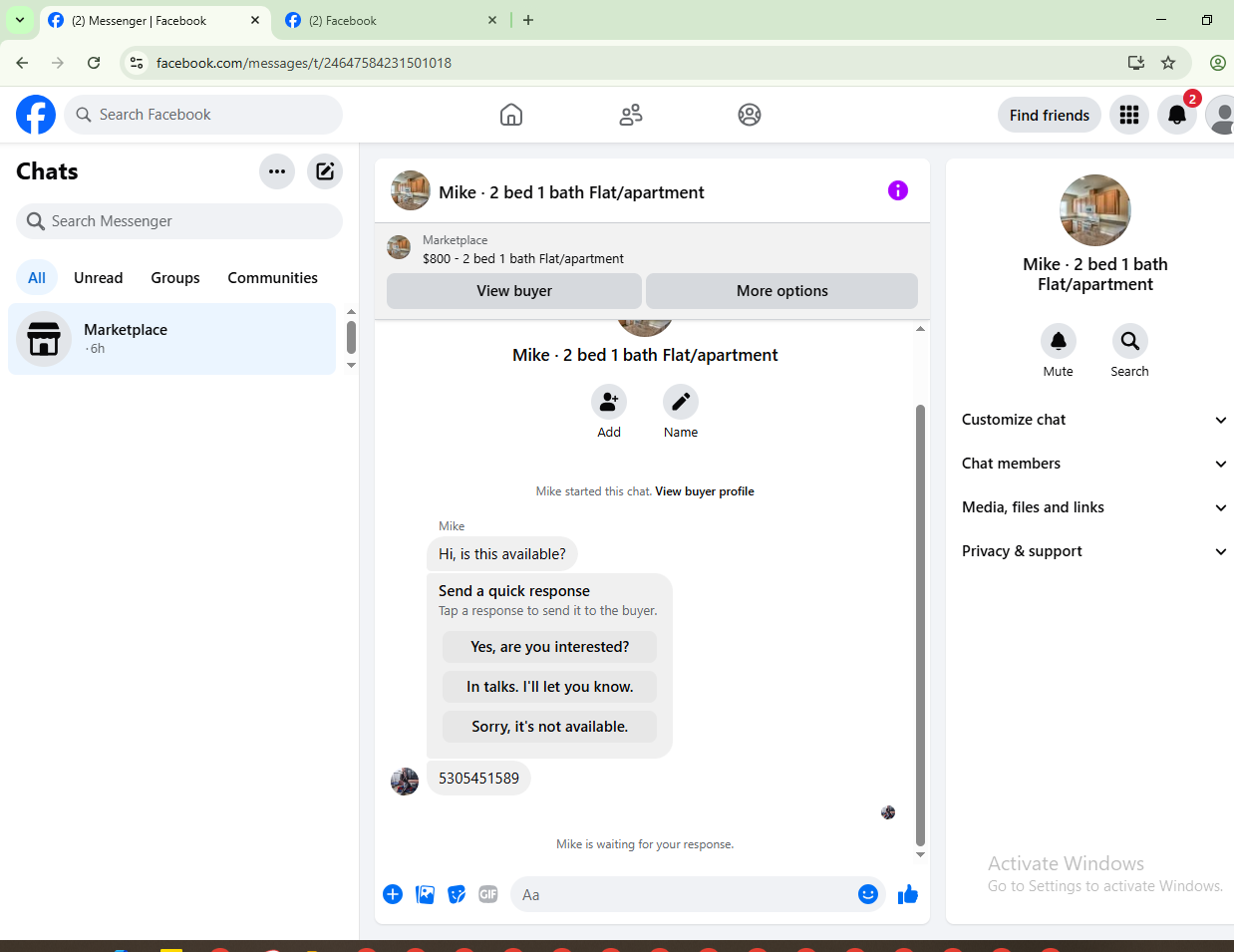
Task: Open the Marketplace chat in list
Action: point(172,339)
